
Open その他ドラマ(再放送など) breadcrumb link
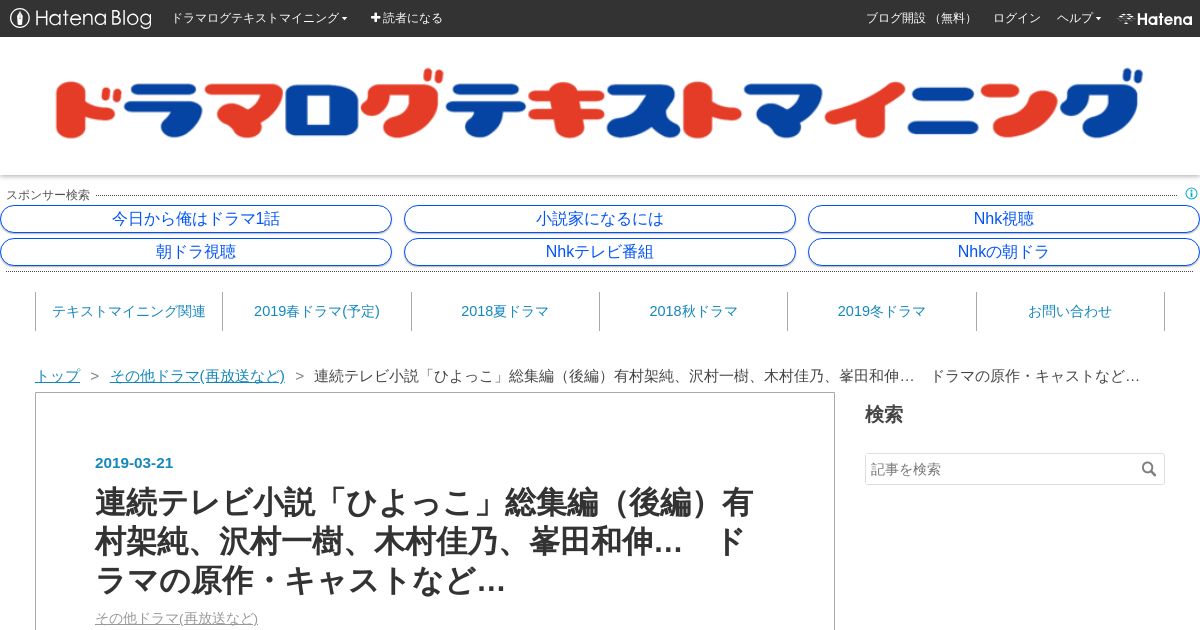pos(197,376)
